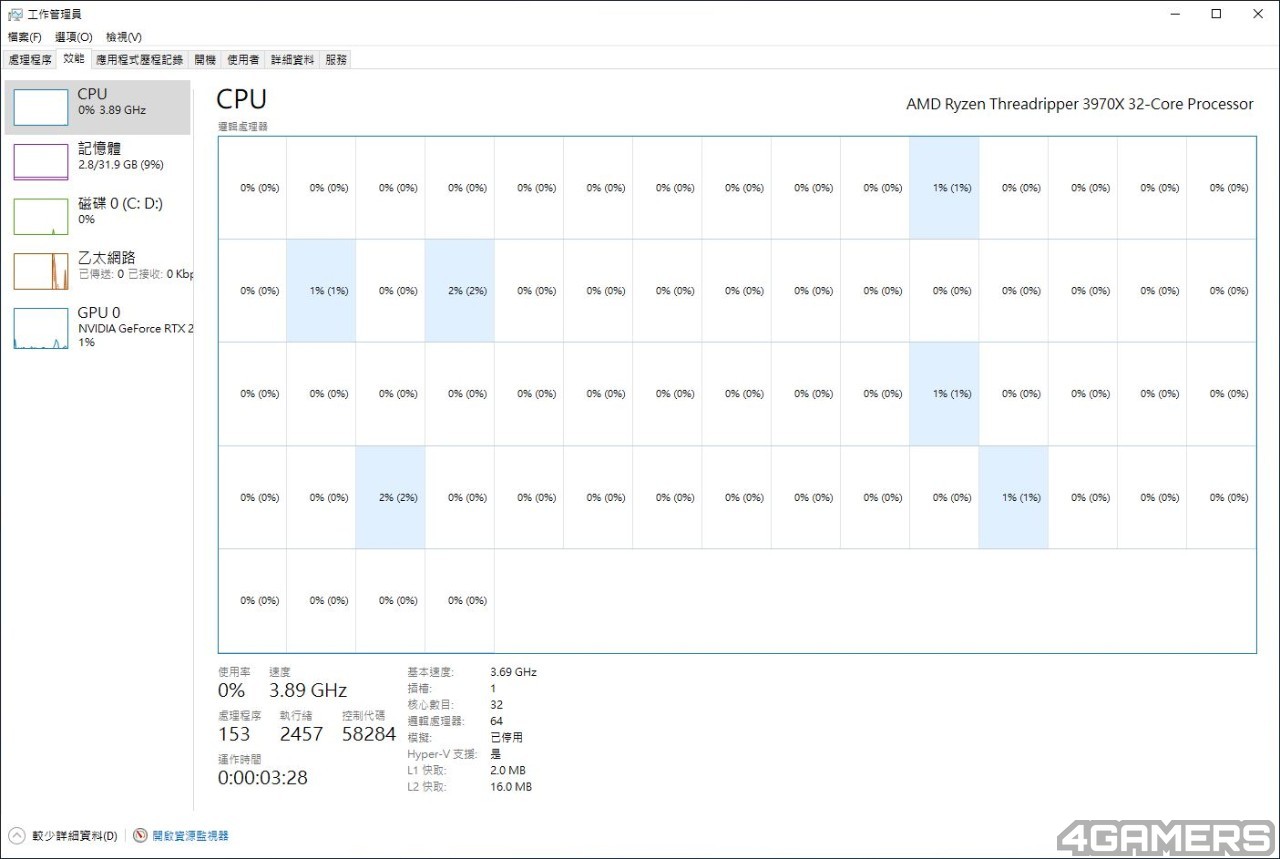Click the large 速度 3.89 GHz value
Screen dimensions: 1280x859
[x=308, y=690]
